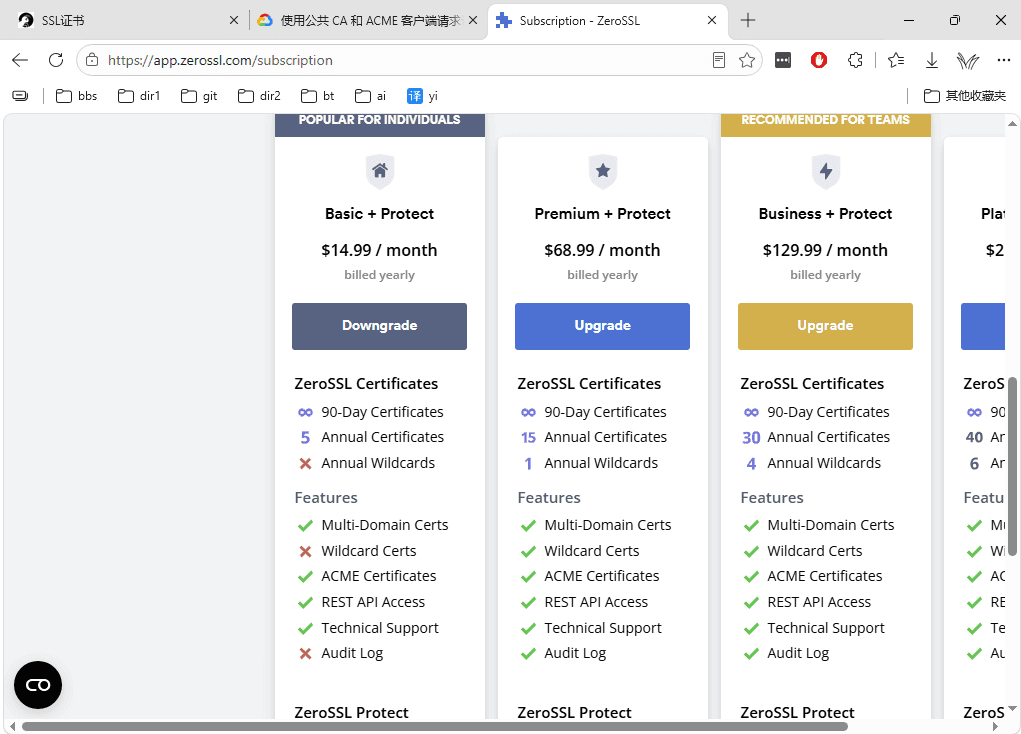
Task: Click the $14.99 / month price text
Action: [x=379, y=250]
